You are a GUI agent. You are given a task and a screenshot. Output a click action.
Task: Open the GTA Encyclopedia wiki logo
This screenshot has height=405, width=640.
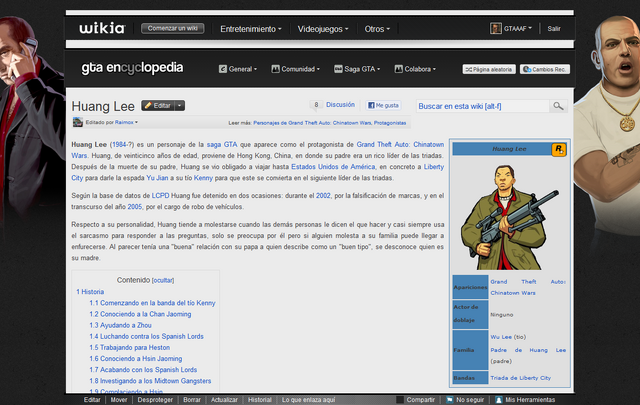click(132, 68)
